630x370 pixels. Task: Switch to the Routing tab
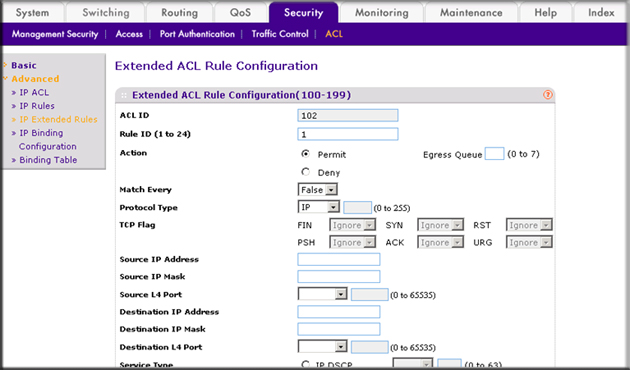point(179,12)
